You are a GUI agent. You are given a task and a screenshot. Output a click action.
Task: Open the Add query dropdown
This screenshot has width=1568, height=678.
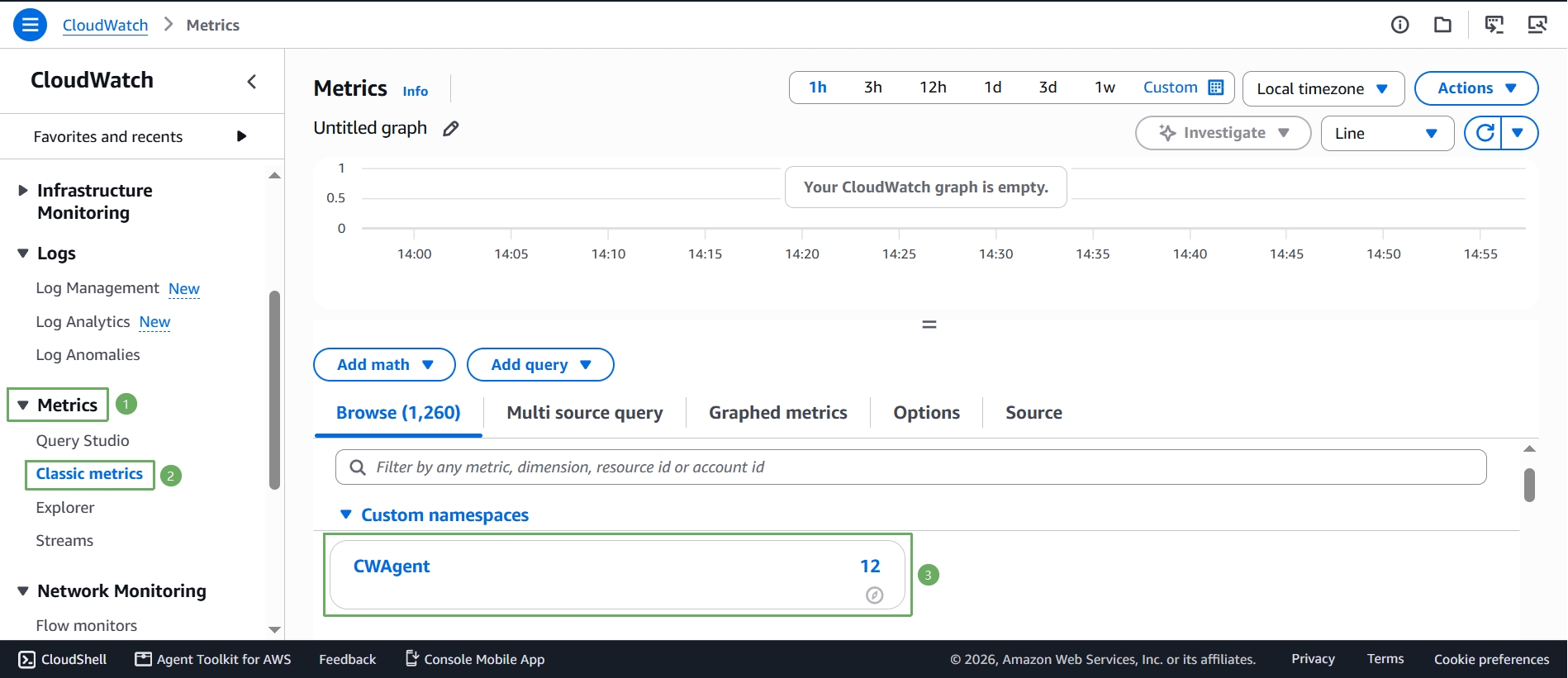pos(540,364)
